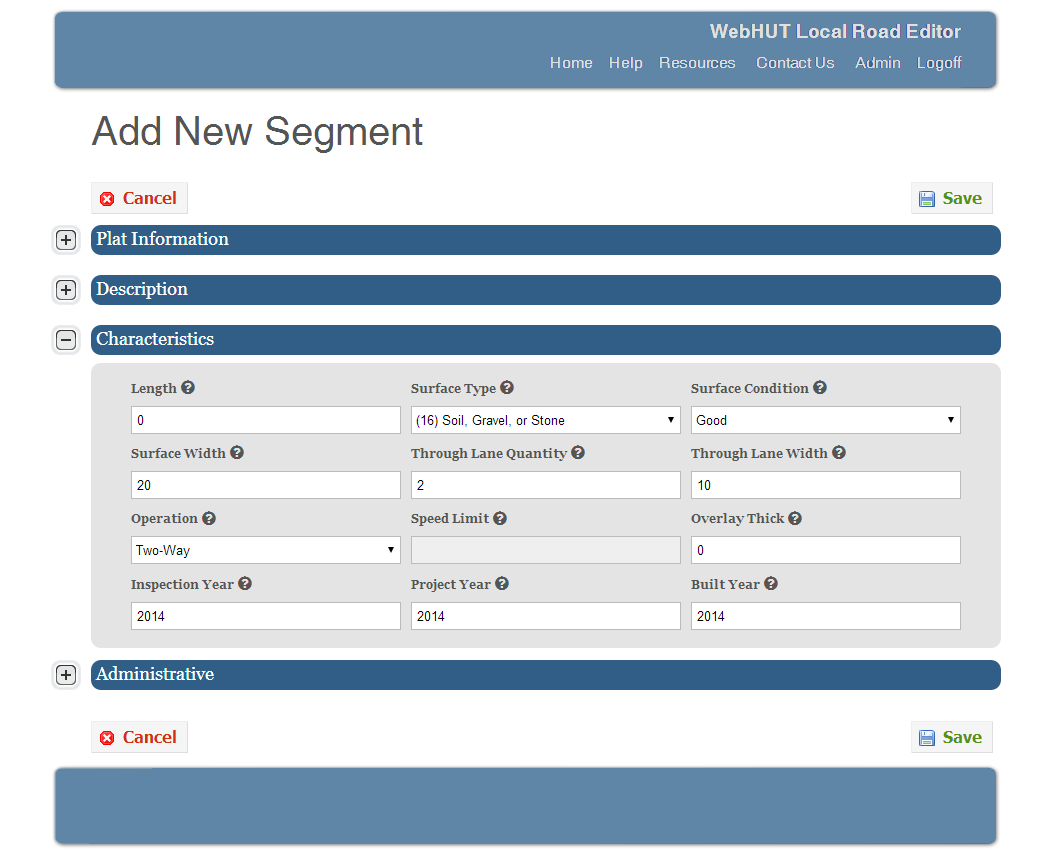This screenshot has width=1051, height=866.
Task: Open help icon next to Through Lane Quantity
Action: pyautogui.click(x=578, y=452)
